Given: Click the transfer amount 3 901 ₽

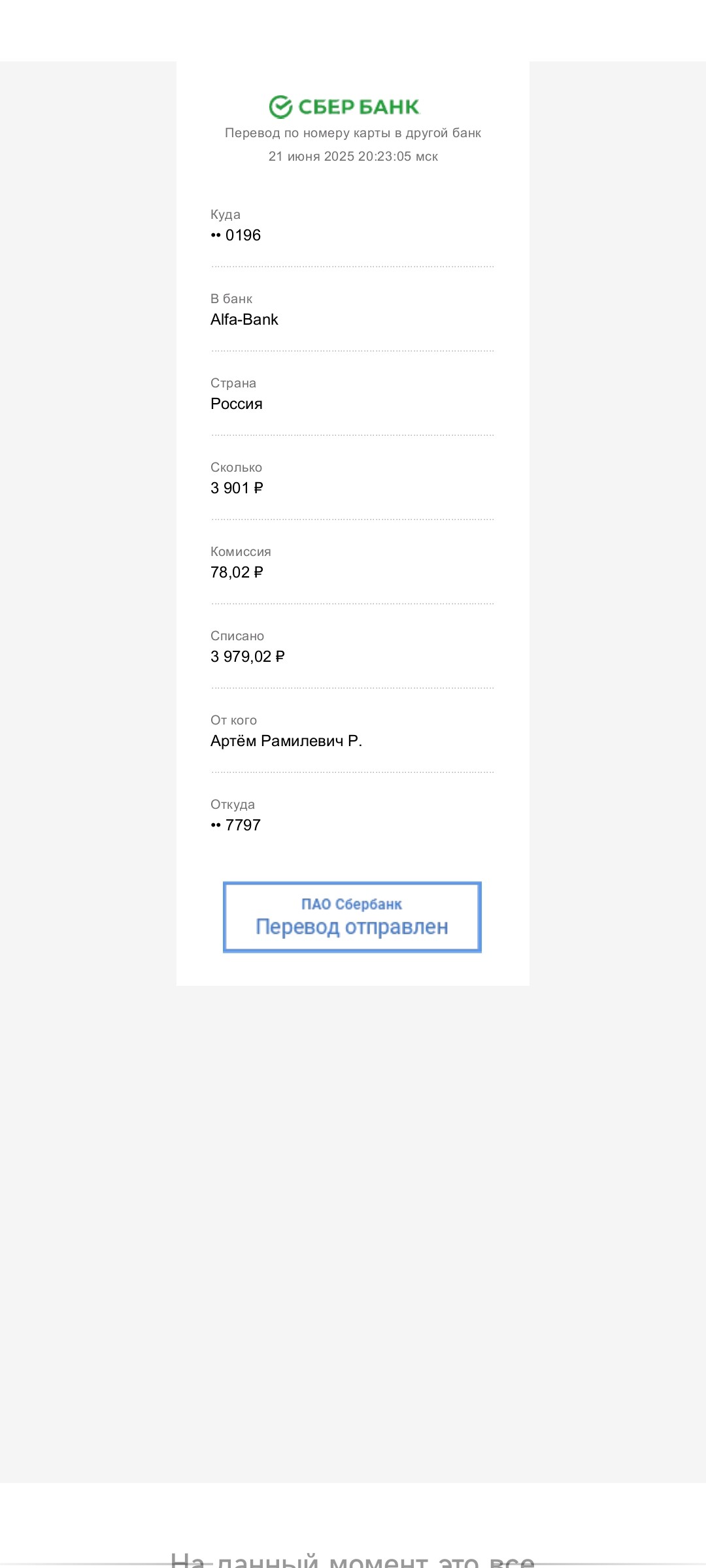Looking at the screenshot, I should tap(237, 488).
